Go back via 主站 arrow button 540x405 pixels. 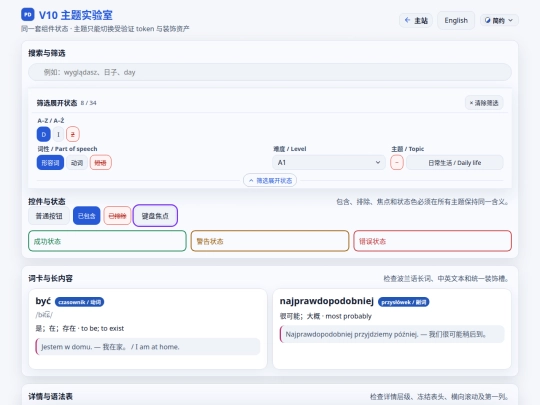(x=416, y=20)
